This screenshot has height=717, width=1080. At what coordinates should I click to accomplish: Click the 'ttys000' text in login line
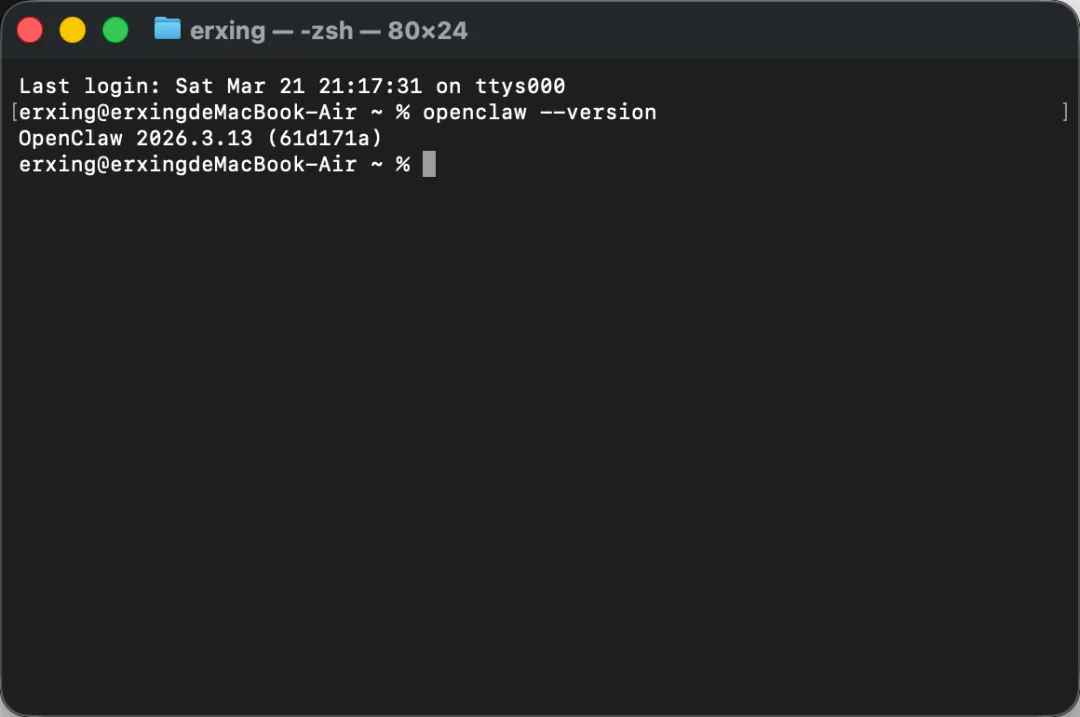[520, 86]
